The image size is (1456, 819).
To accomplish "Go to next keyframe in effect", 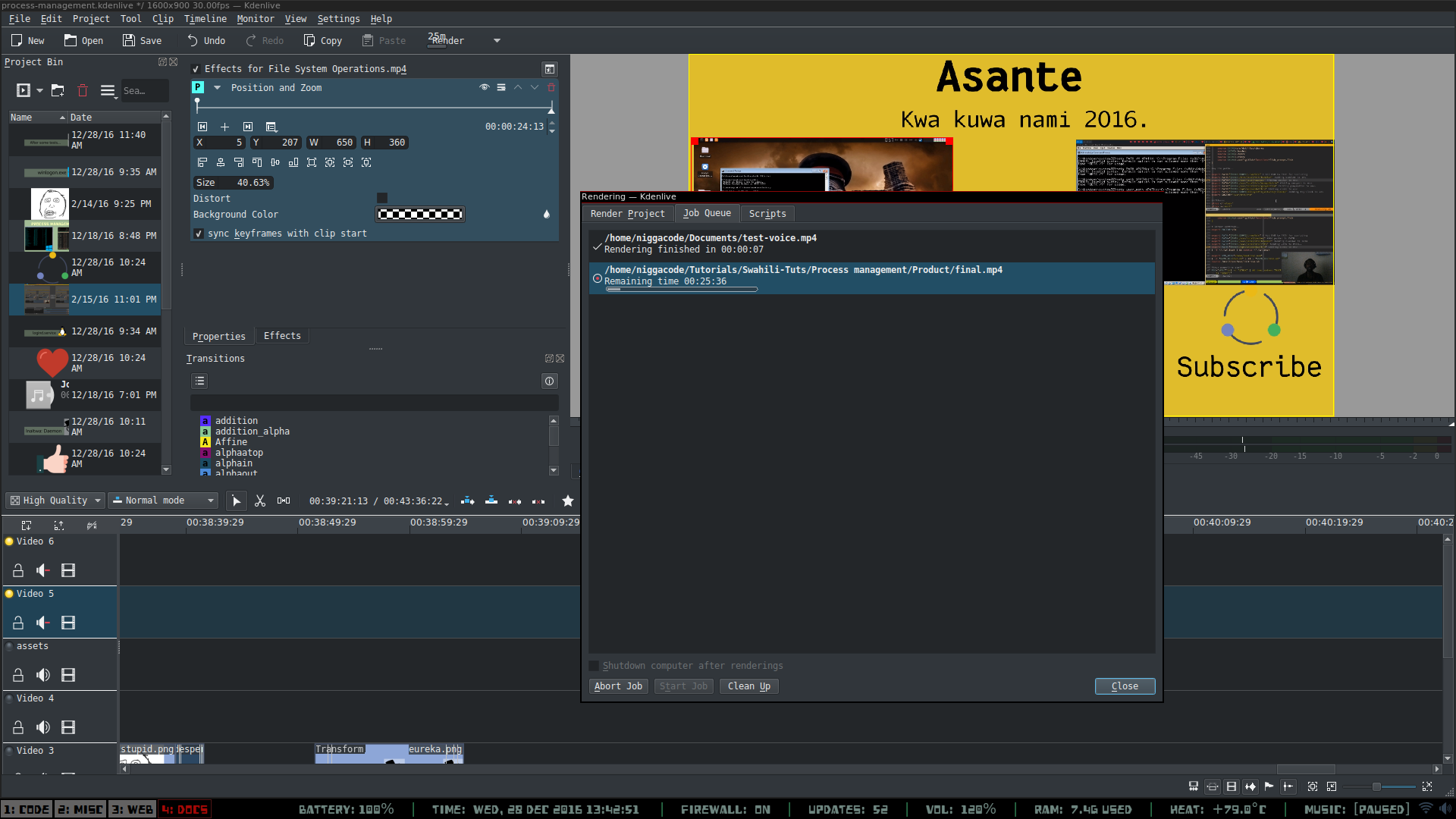I will [248, 127].
